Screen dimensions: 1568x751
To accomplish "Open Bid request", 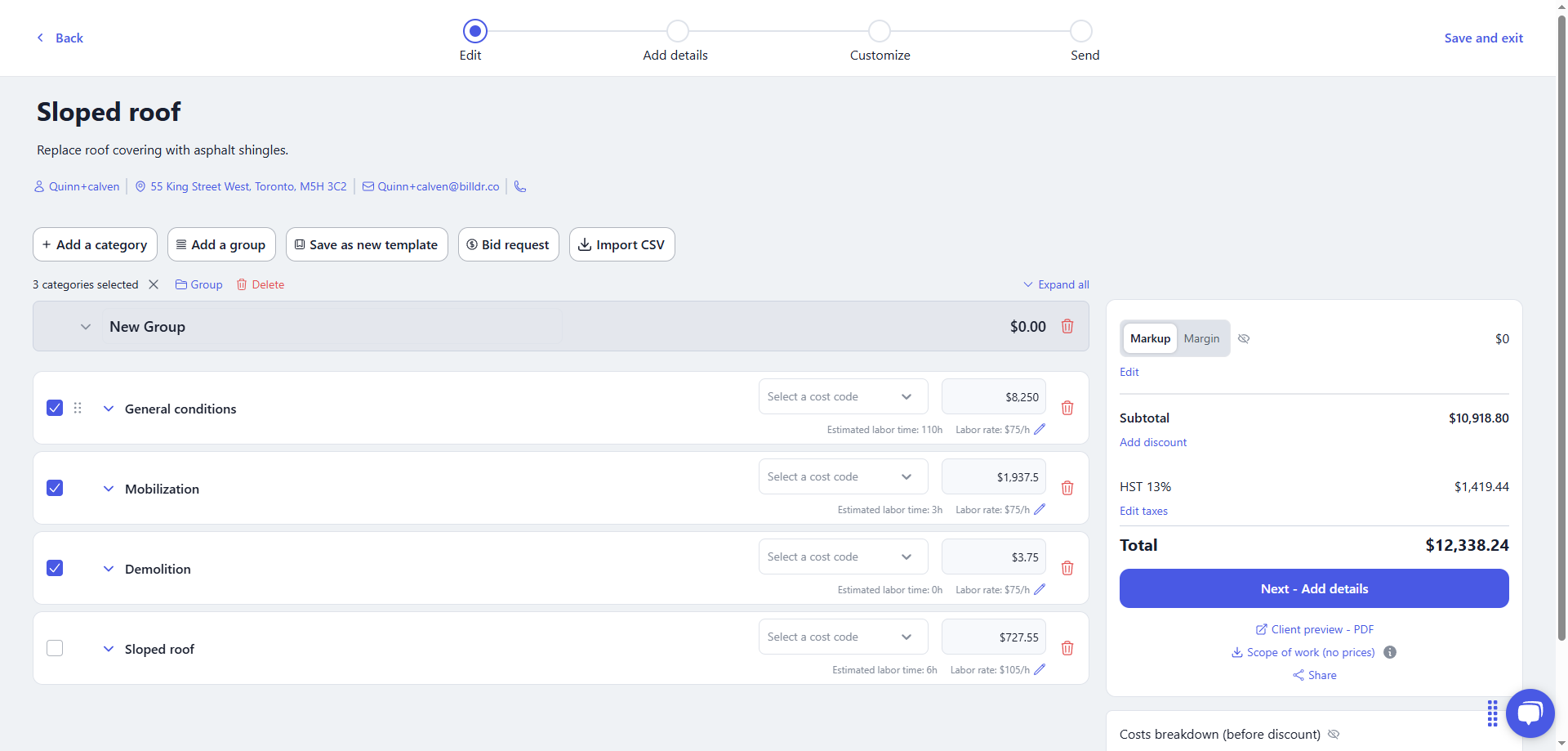I will 508,244.
